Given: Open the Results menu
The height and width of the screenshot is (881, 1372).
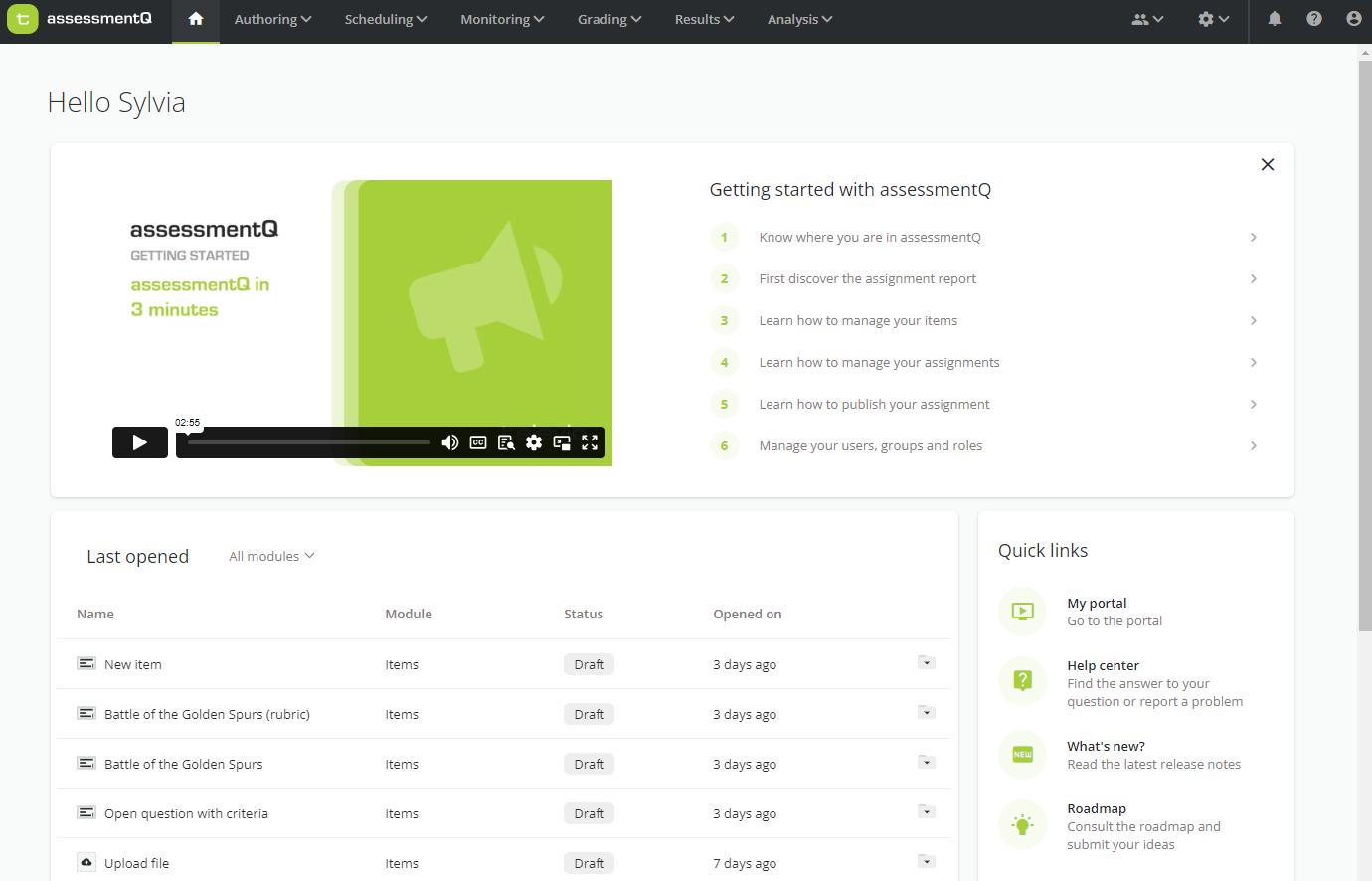Looking at the screenshot, I should pos(704,19).
